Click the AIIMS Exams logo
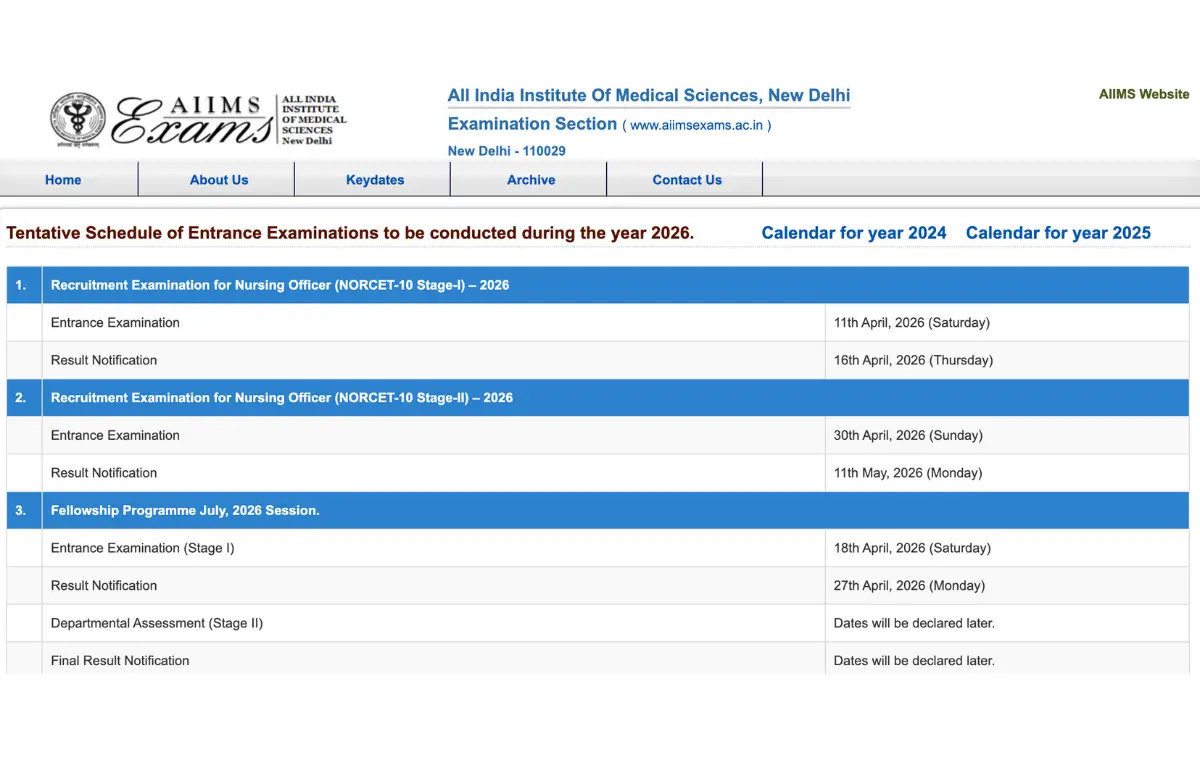Image resolution: width=1200 pixels, height=768 pixels. (198, 120)
